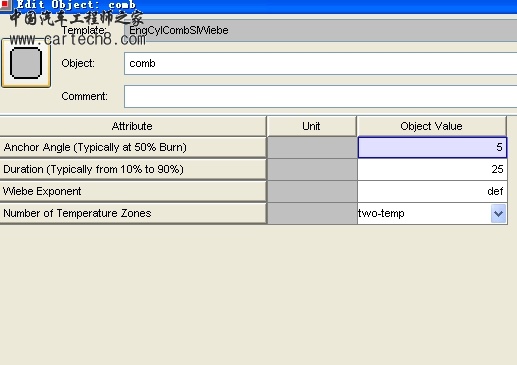Click the Attribute column header
The height and width of the screenshot is (365, 517).
tap(132, 126)
